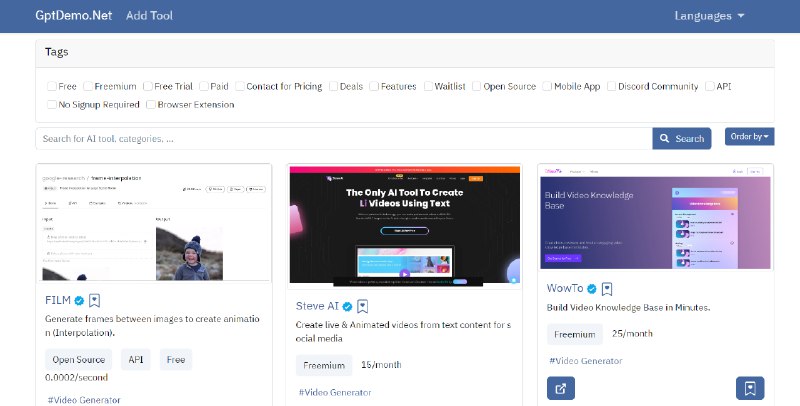Toggle the Browser Extension checkbox

click(151, 104)
